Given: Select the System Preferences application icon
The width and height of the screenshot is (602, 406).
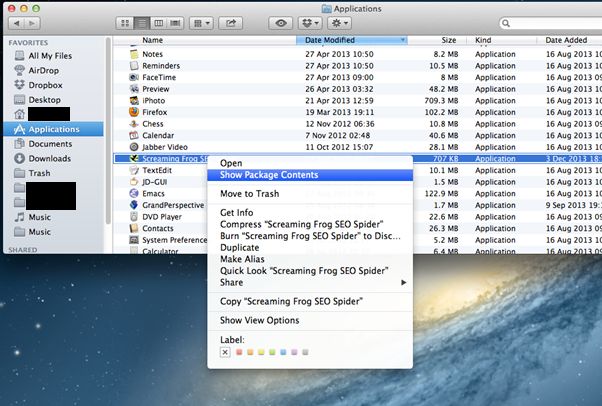Looking at the screenshot, I should click(x=134, y=240).
